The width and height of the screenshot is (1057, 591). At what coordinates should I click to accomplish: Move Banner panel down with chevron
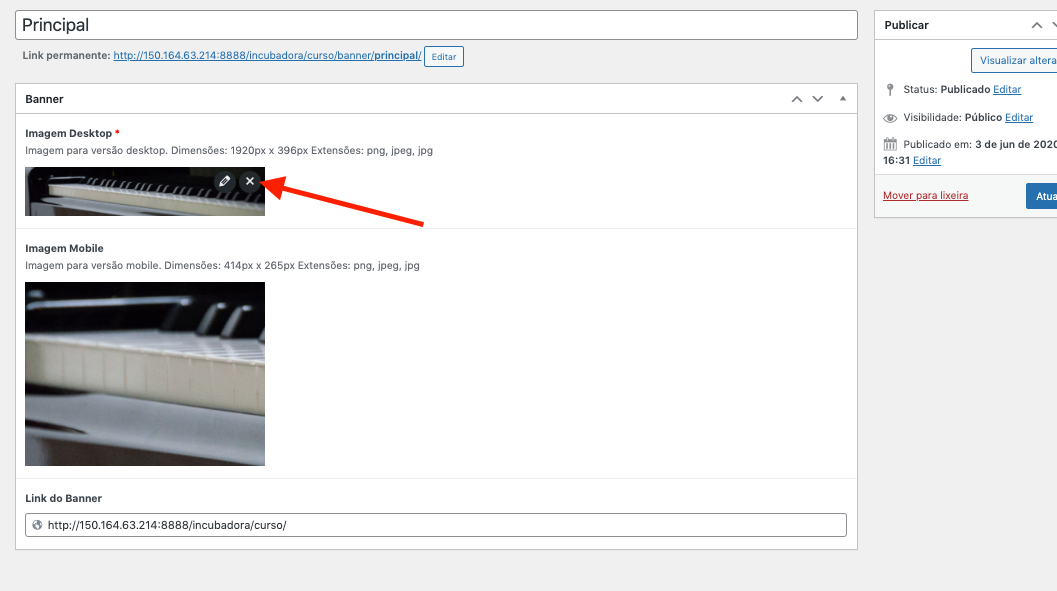pos(818,99)
